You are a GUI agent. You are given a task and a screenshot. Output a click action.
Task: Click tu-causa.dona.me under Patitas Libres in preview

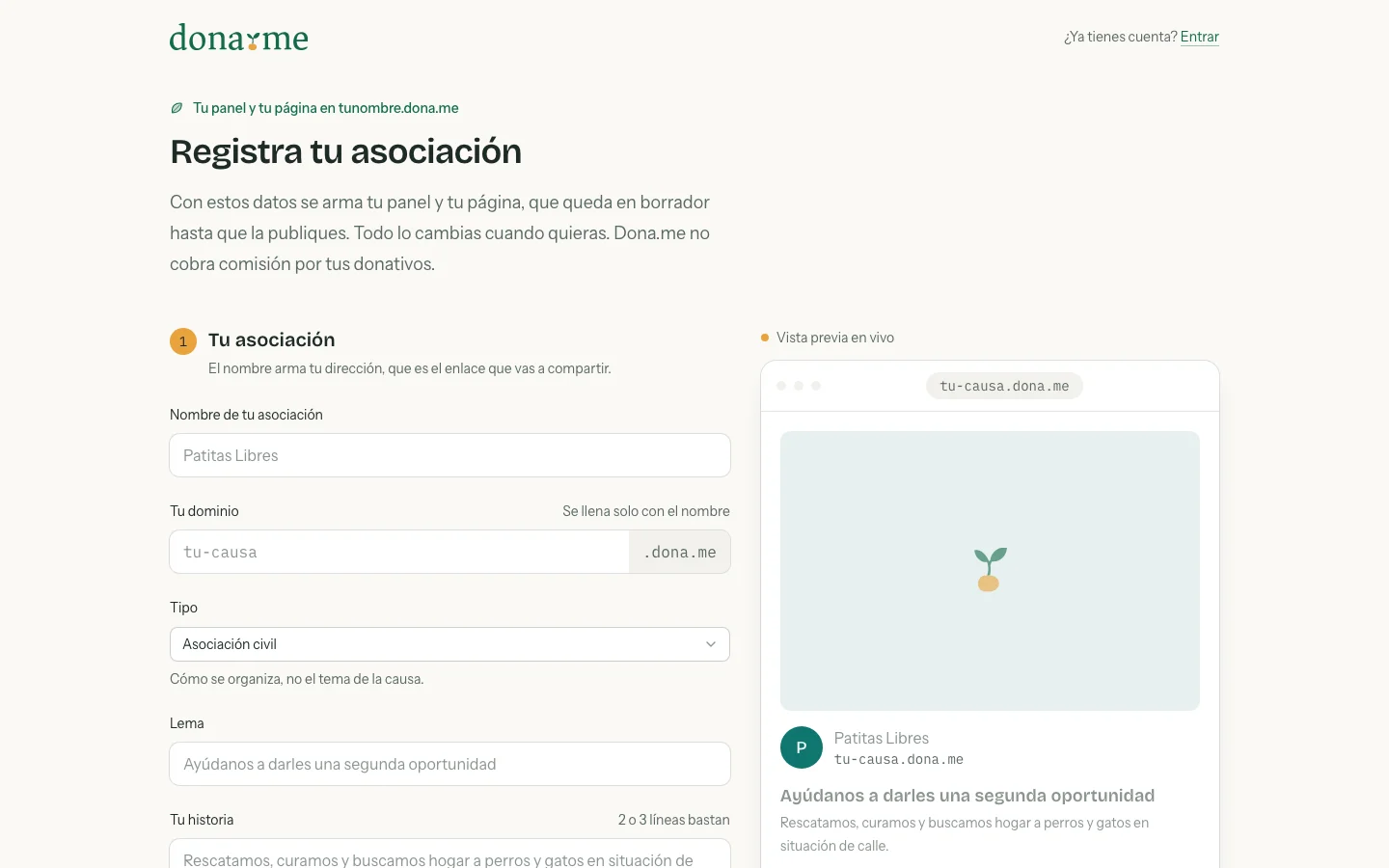coord(899,760)
